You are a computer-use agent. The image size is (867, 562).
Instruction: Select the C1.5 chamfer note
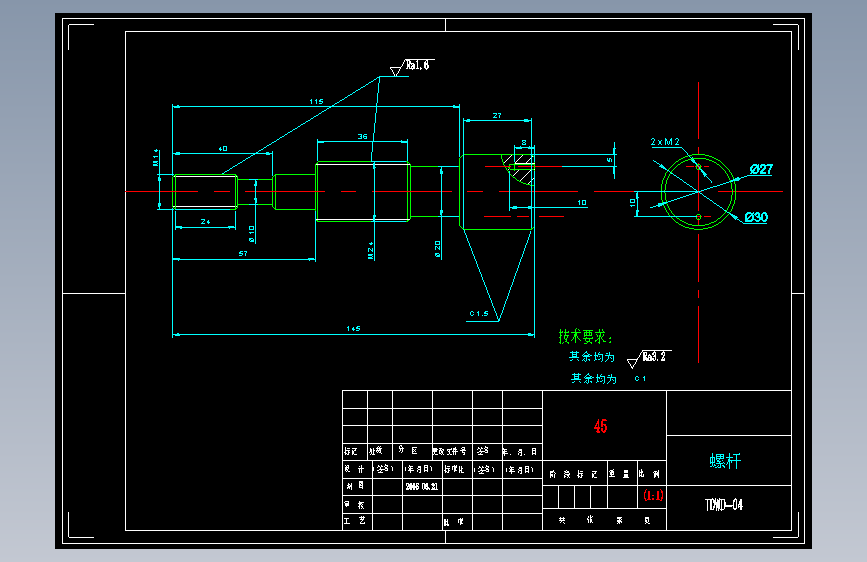[x=479, y=314]
